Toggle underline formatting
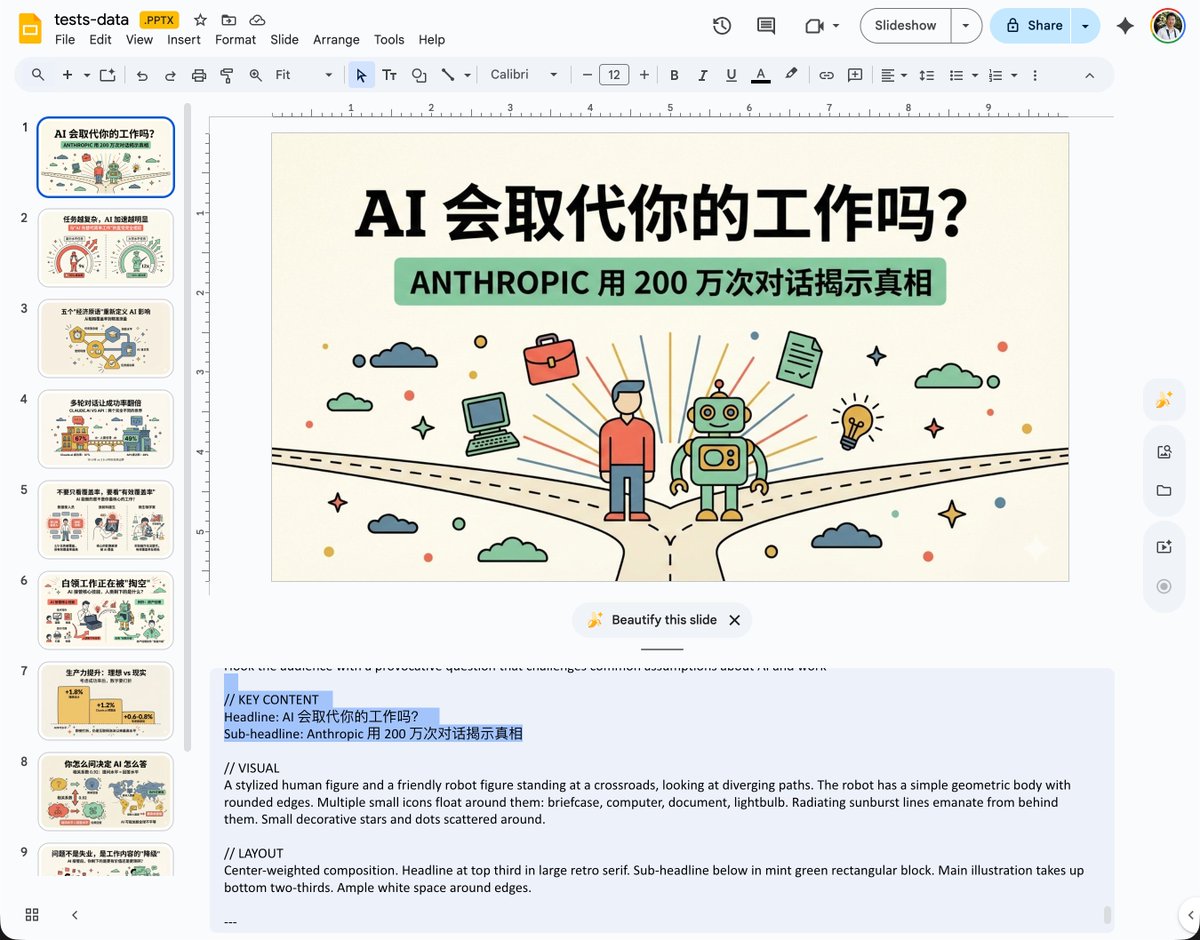 tap(731, 75)
